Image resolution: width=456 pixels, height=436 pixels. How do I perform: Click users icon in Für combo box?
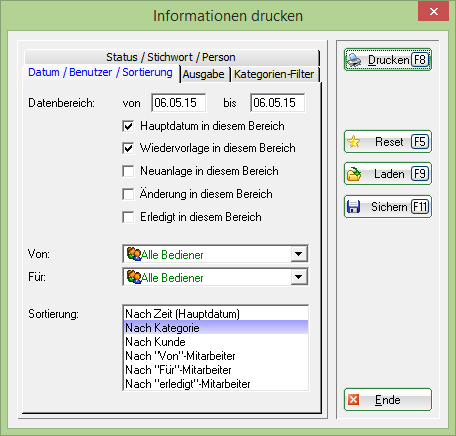coord(134,277)
